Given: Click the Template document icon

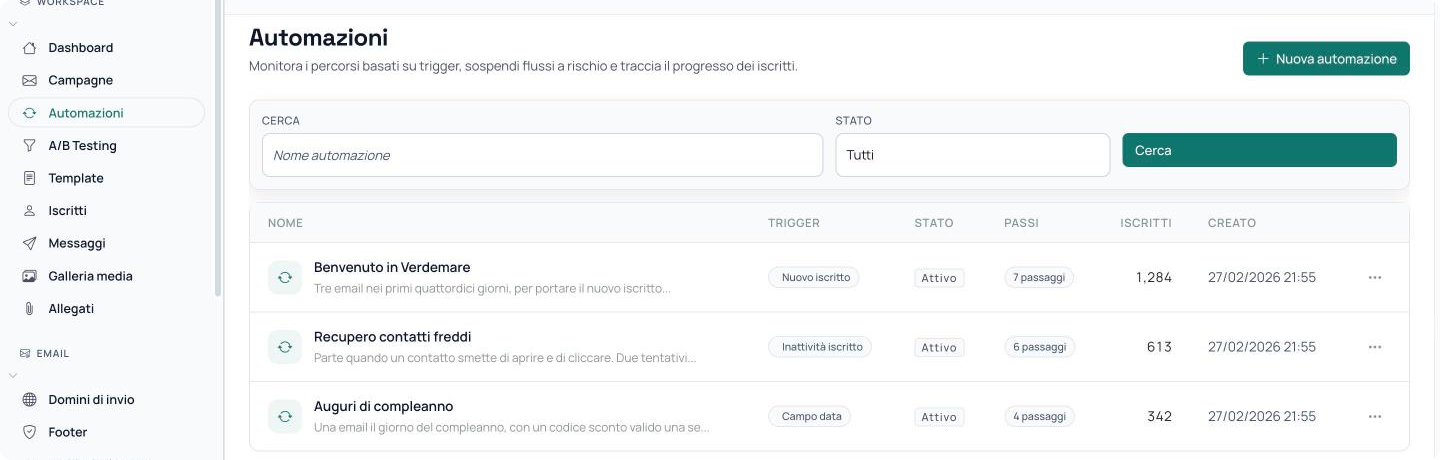Looking at the screenshot, I should [x=29, y=178].
